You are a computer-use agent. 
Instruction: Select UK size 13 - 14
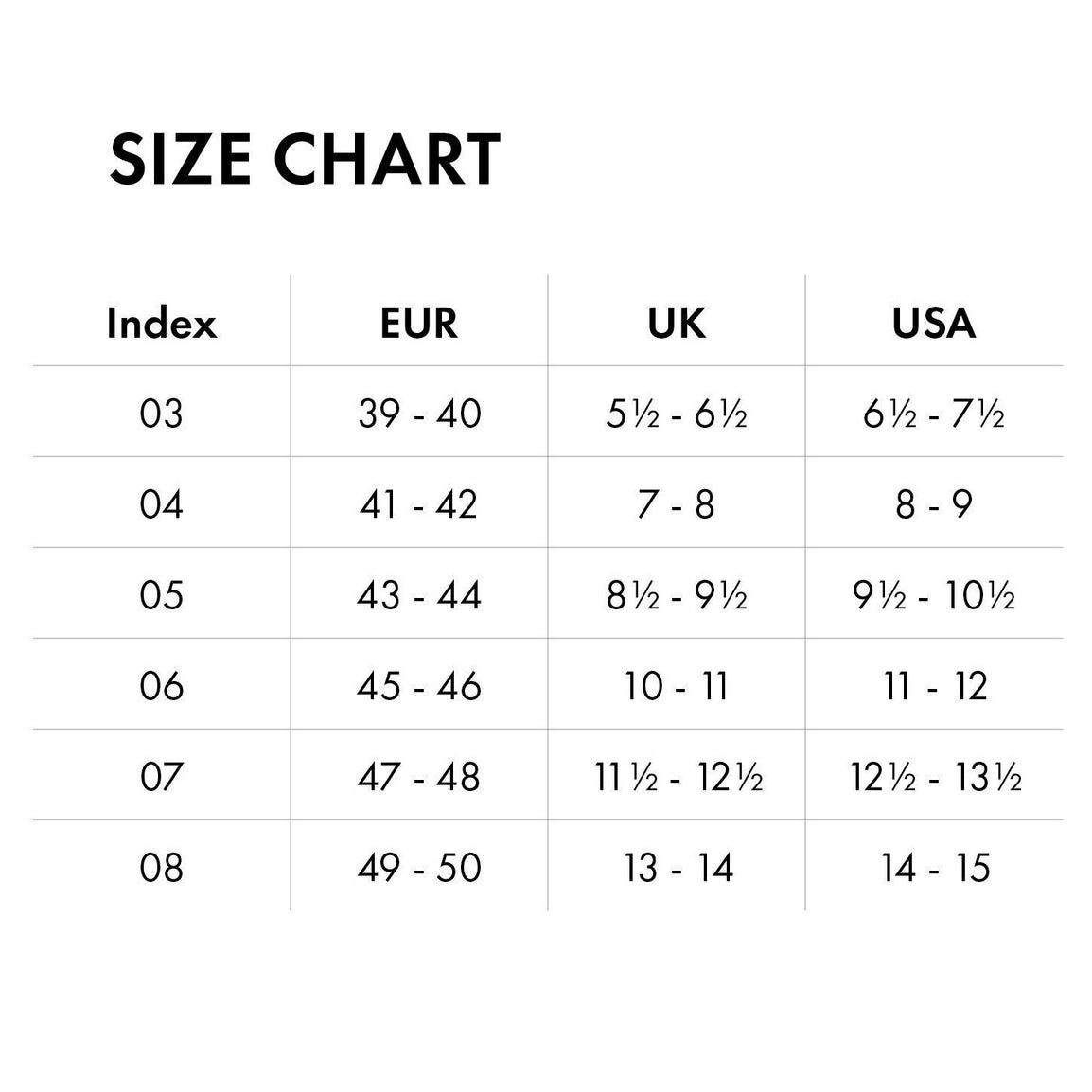click(678, 868)
